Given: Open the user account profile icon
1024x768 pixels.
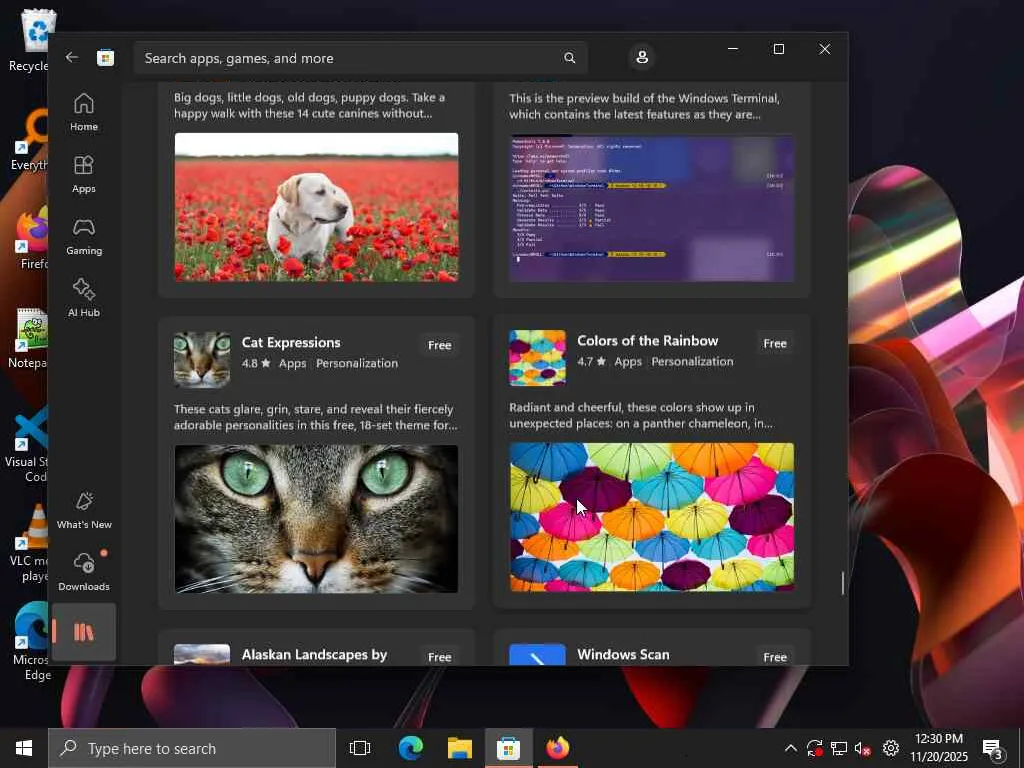Looking at the screenshot, I should click(642, 57).
